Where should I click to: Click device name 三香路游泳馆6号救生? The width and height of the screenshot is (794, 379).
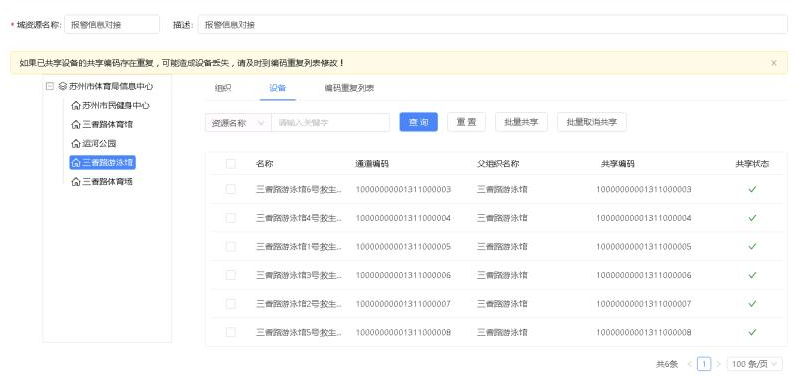(299, 190)
